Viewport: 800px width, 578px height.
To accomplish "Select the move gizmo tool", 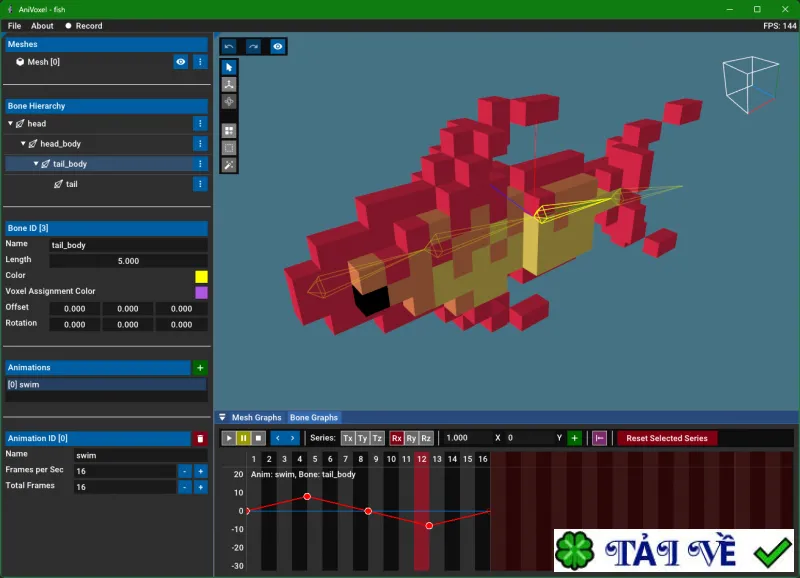I will [229, 102].
